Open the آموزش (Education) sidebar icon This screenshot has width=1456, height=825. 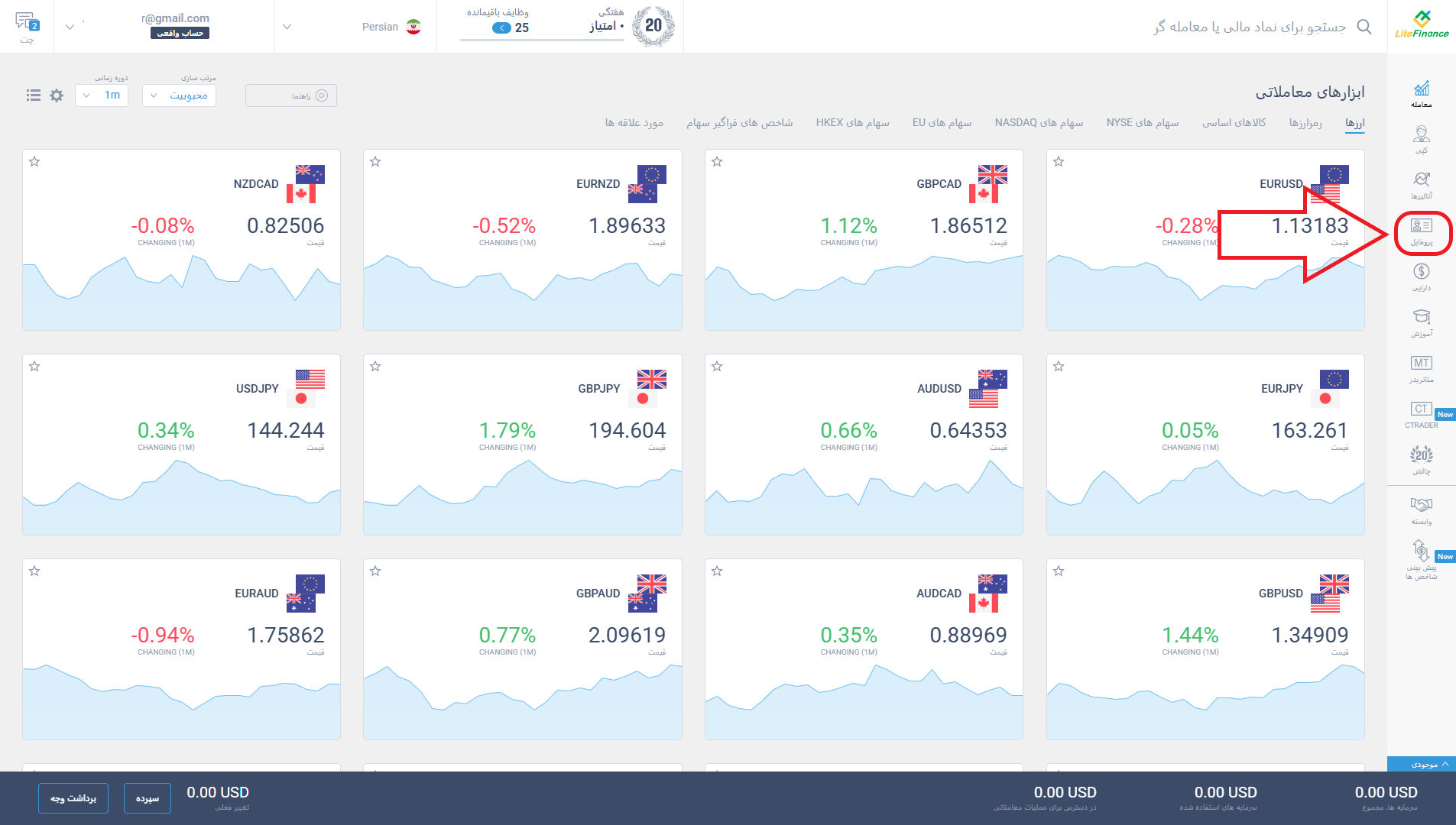(x=1422, y=323)
